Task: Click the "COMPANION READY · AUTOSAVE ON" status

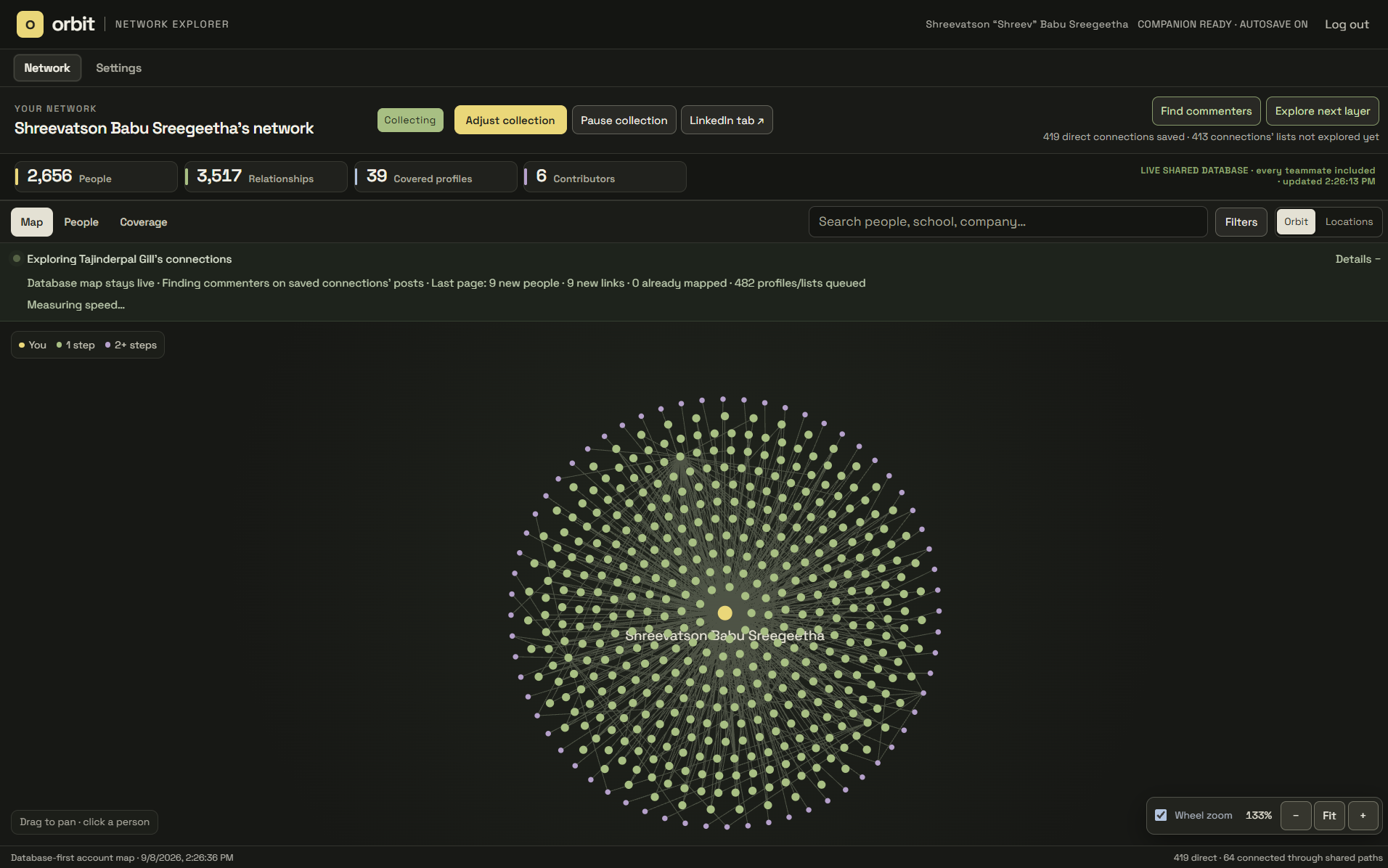Action: [1222, 25]
